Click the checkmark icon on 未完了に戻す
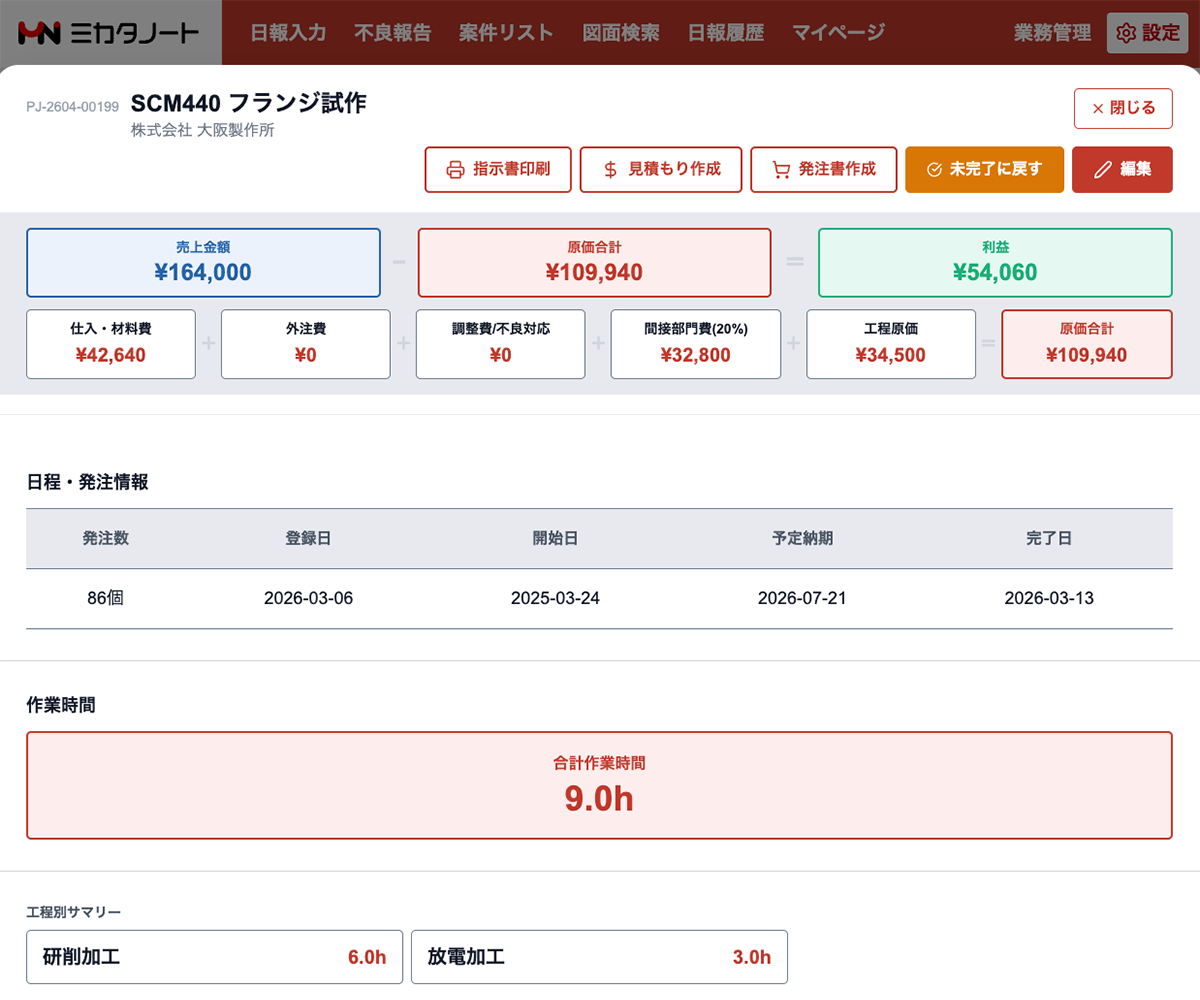 pyautogui.click(x=934, y=169)
